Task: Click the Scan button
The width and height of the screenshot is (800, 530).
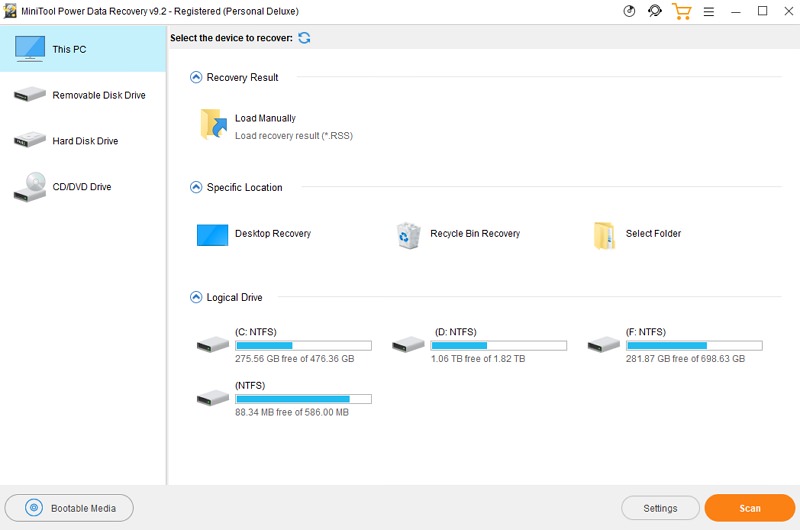Action: tap(749, 508)
